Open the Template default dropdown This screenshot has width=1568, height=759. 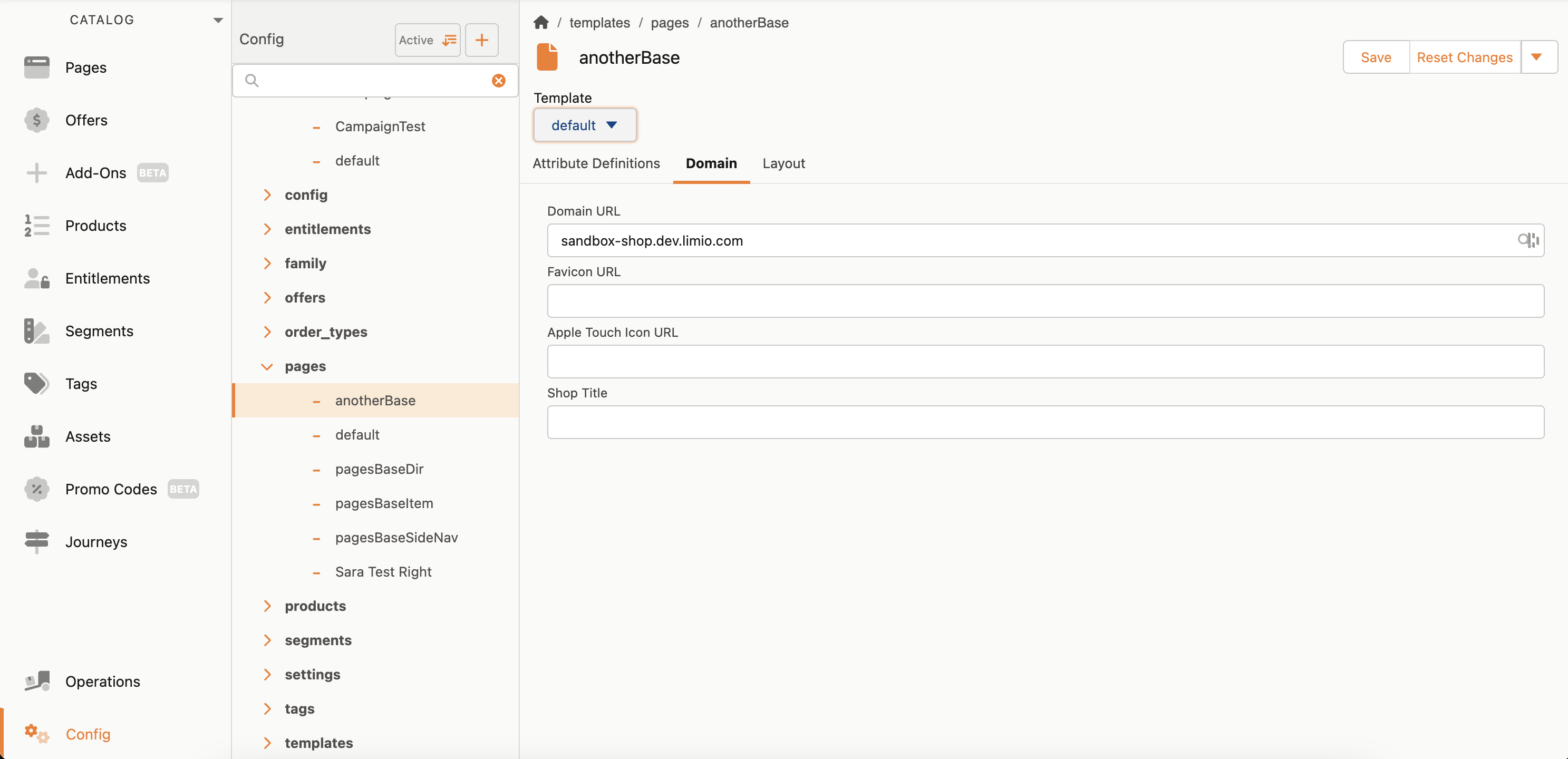[584, 125]
